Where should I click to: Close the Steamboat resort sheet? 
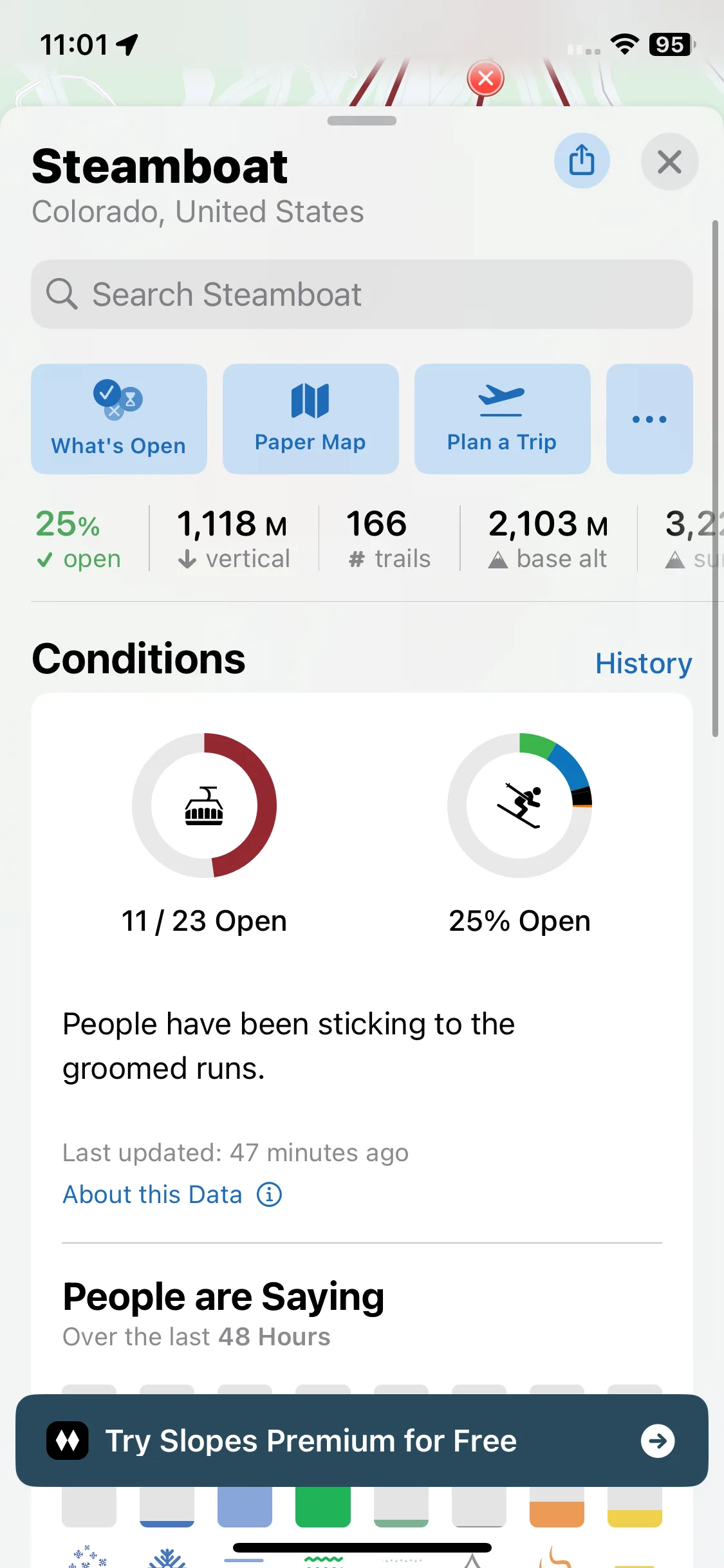pos(669,162)
